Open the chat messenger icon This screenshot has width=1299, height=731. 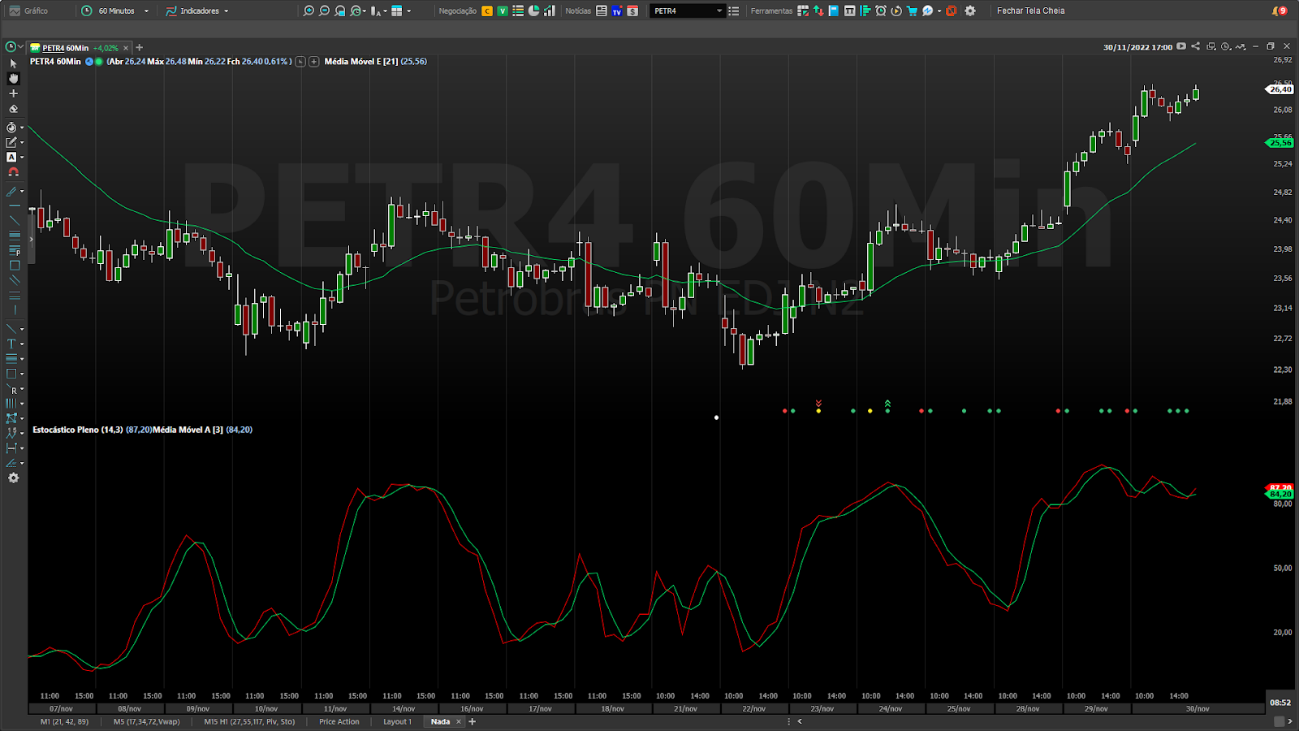tap(927, 11)
